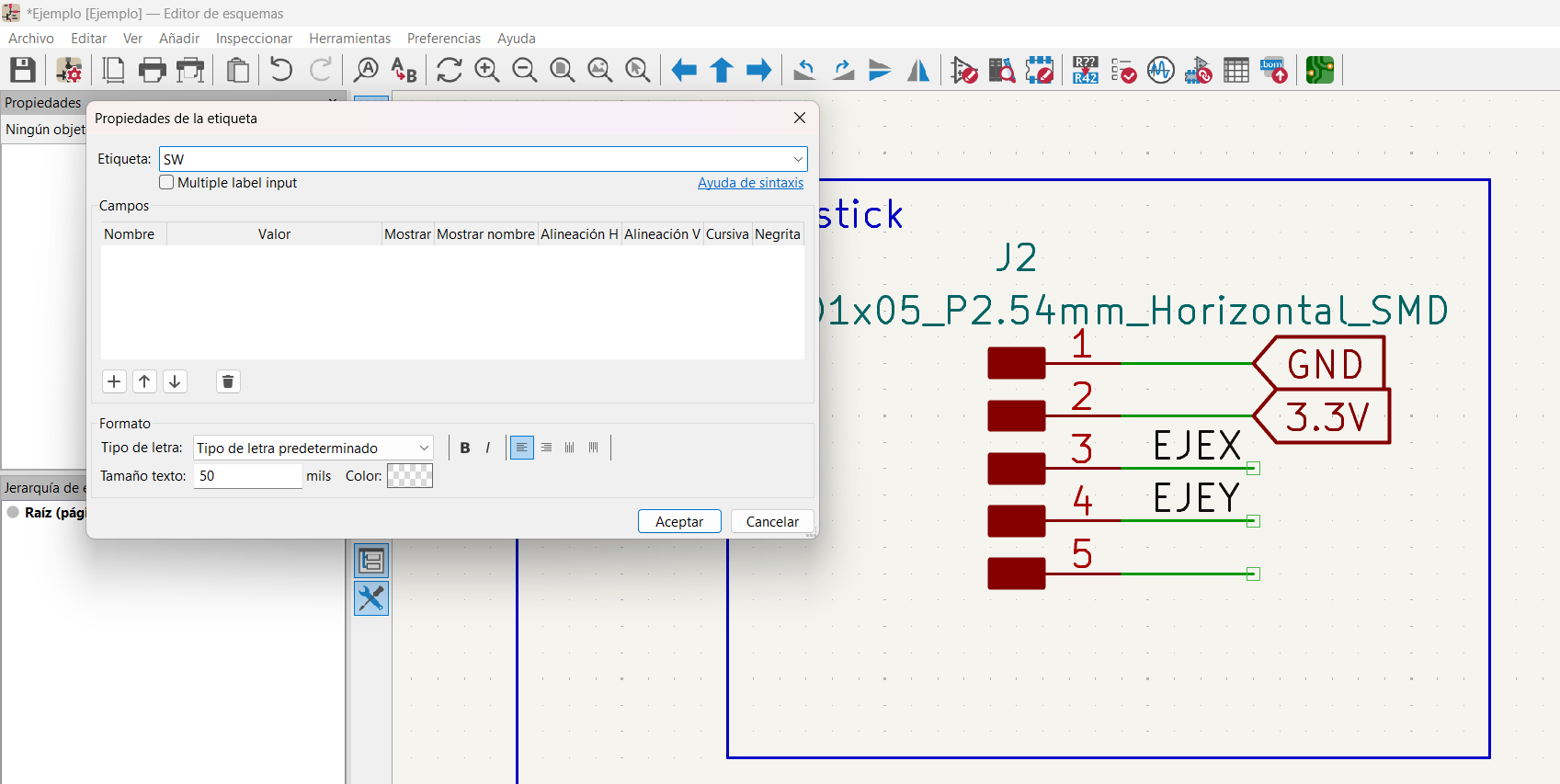Click the Paste clipboard icon

[237, 70]
